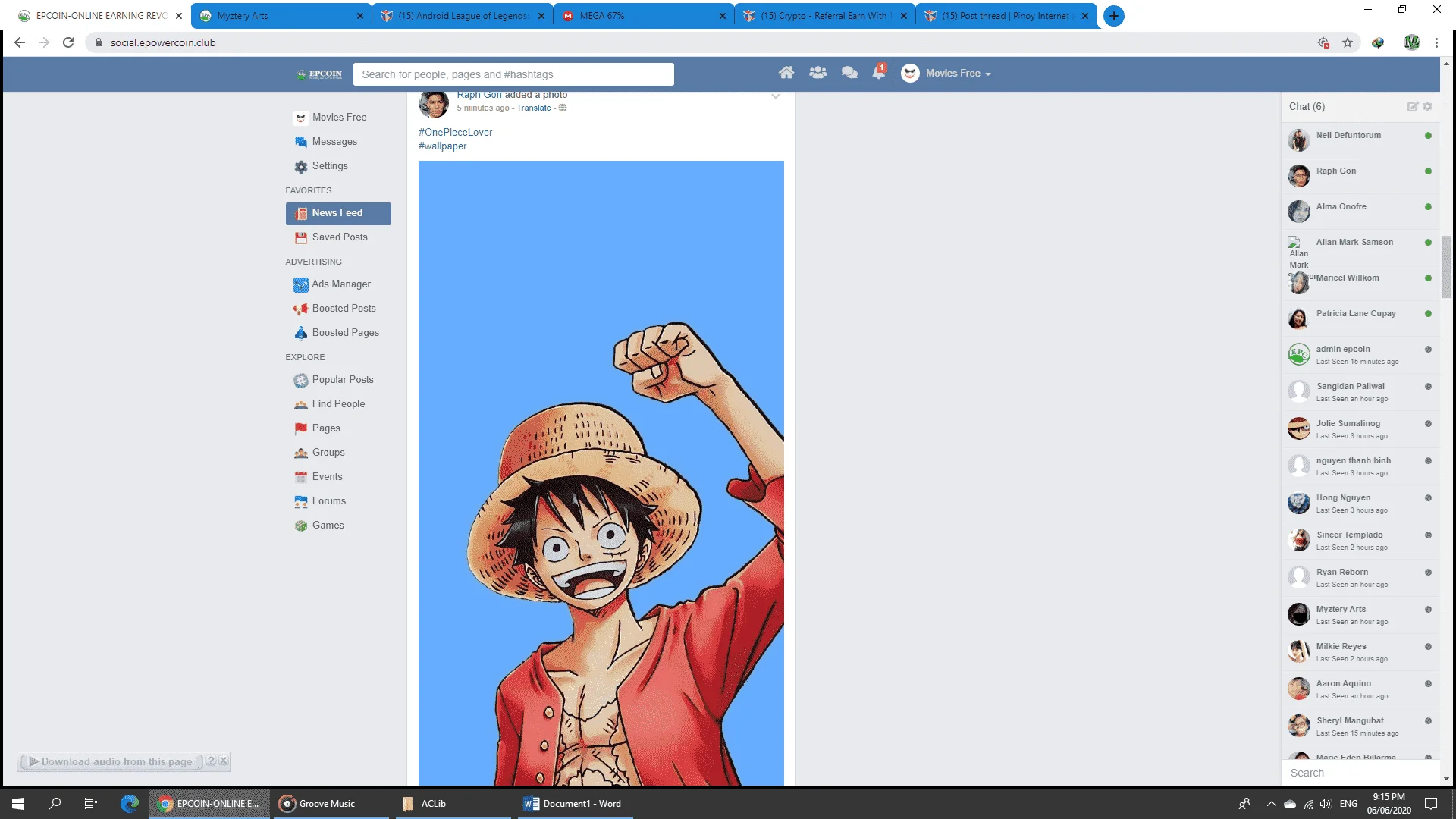This screenshot has width=1456, height=819.
Task: Click the search people and hashtags field
Action: pyautogui.click(x=513, y=74)
